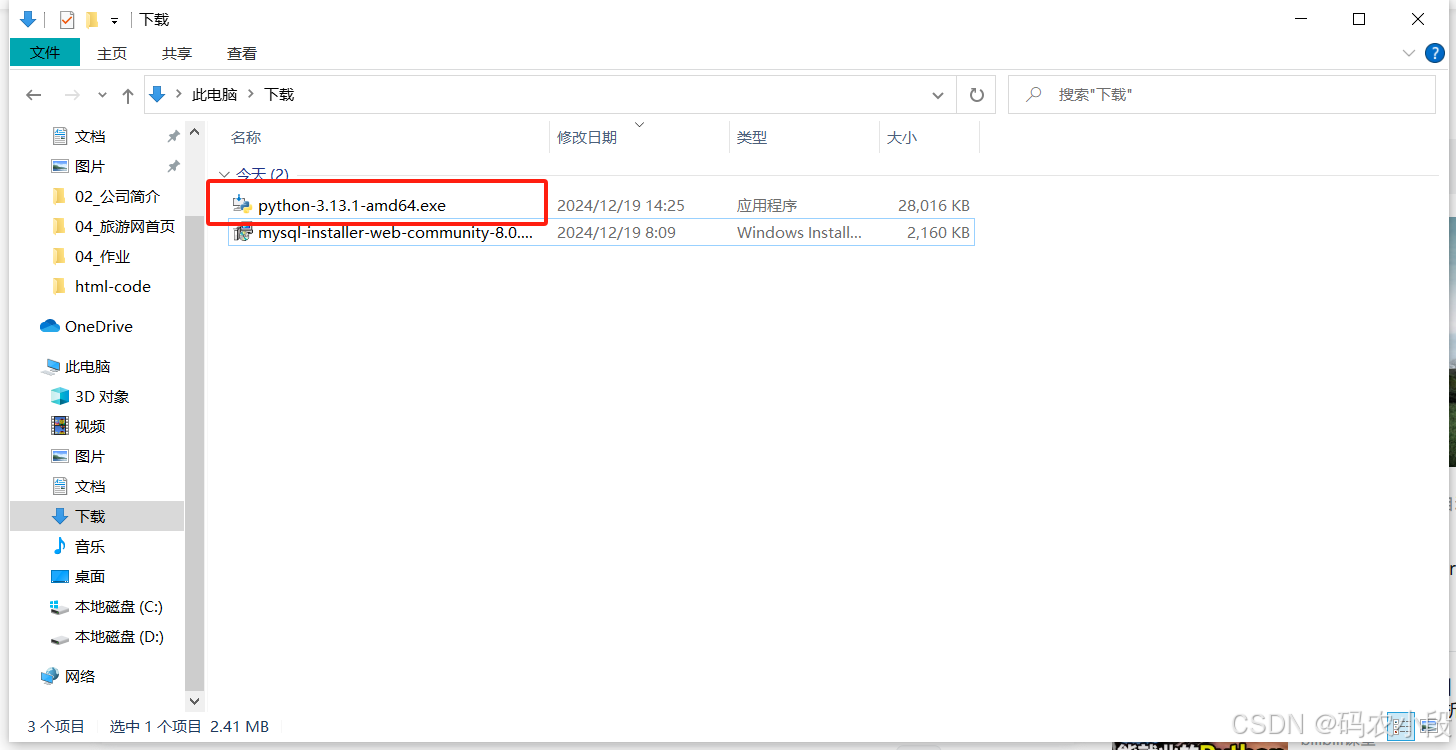This screenshot has height=750, width=1456.
Task: Switch to large icons view in status bar
Action: coord(1431,727)
